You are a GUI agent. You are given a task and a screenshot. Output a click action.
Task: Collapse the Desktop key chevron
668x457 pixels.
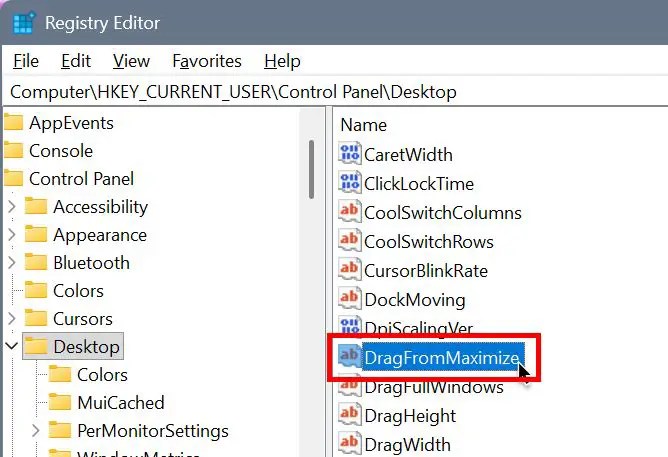coord(12,346)
